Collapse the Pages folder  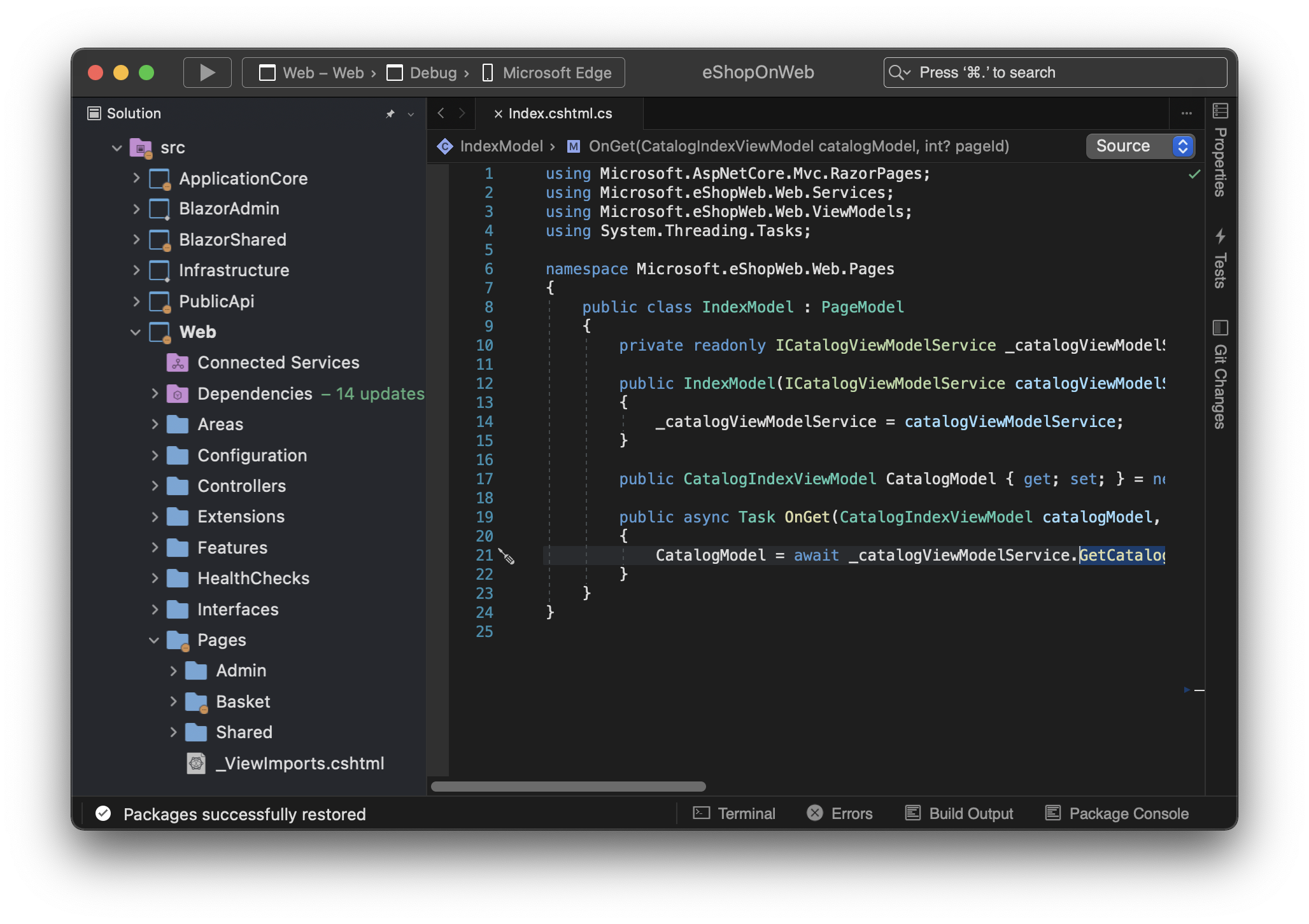153,640
